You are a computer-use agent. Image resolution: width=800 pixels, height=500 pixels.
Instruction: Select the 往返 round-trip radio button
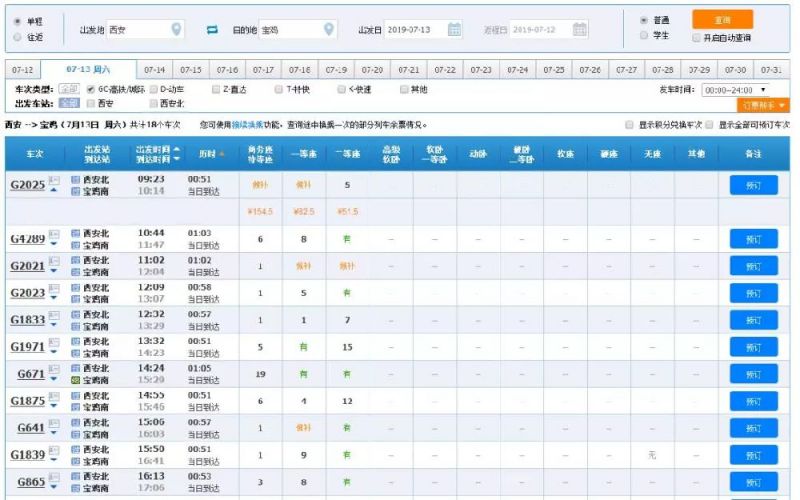click(17, 37)
